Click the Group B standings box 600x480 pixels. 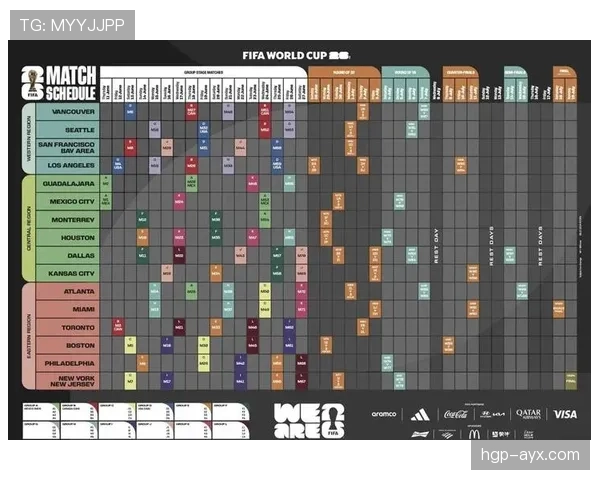[79, 412]
